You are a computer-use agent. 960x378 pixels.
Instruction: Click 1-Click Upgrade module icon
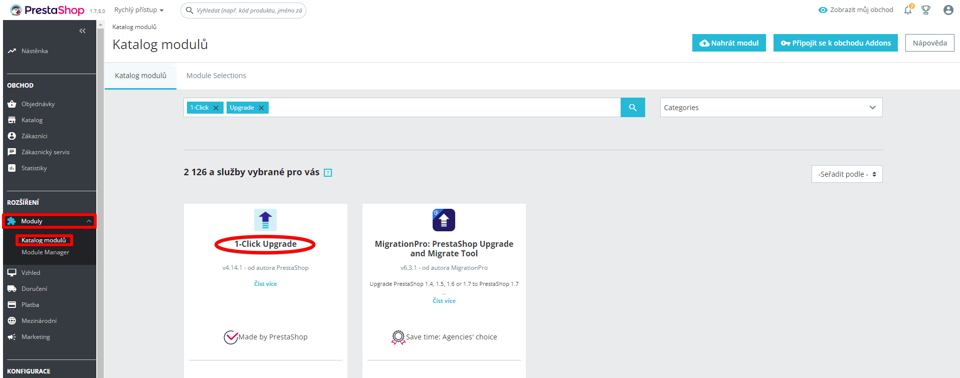pos(265,219)
